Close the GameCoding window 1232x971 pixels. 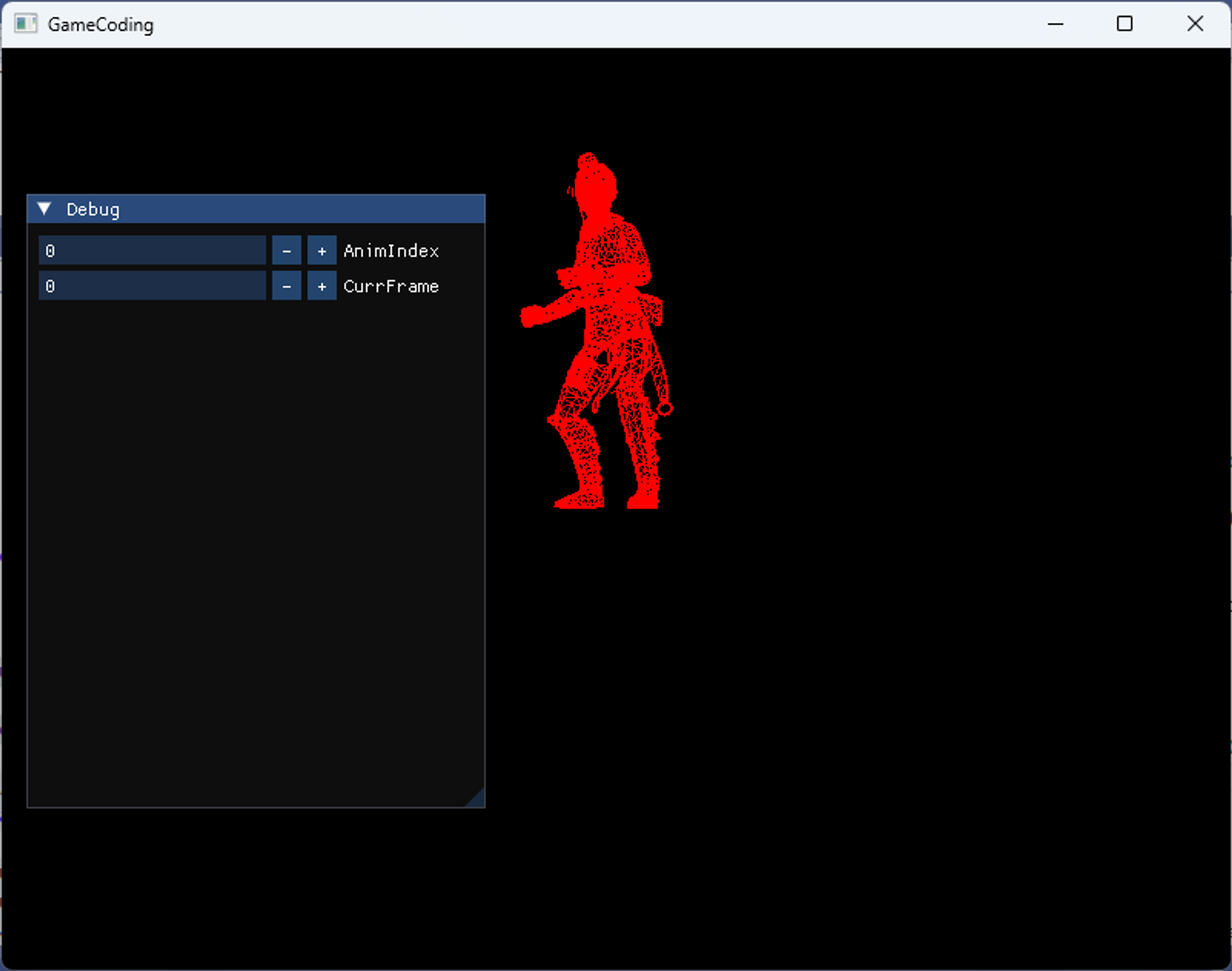pos(1194,24)
